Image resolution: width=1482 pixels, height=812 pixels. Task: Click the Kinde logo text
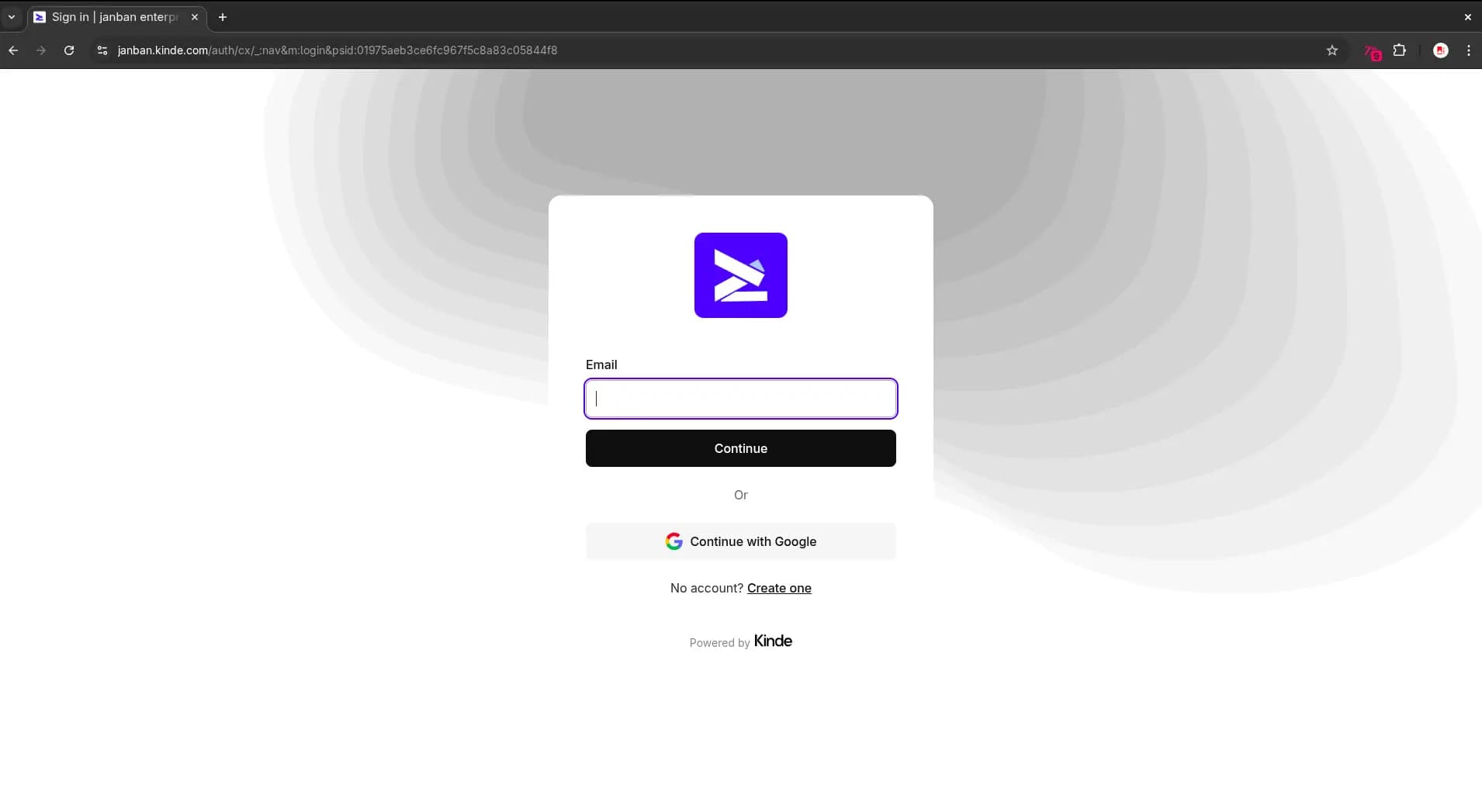point(773,641)
